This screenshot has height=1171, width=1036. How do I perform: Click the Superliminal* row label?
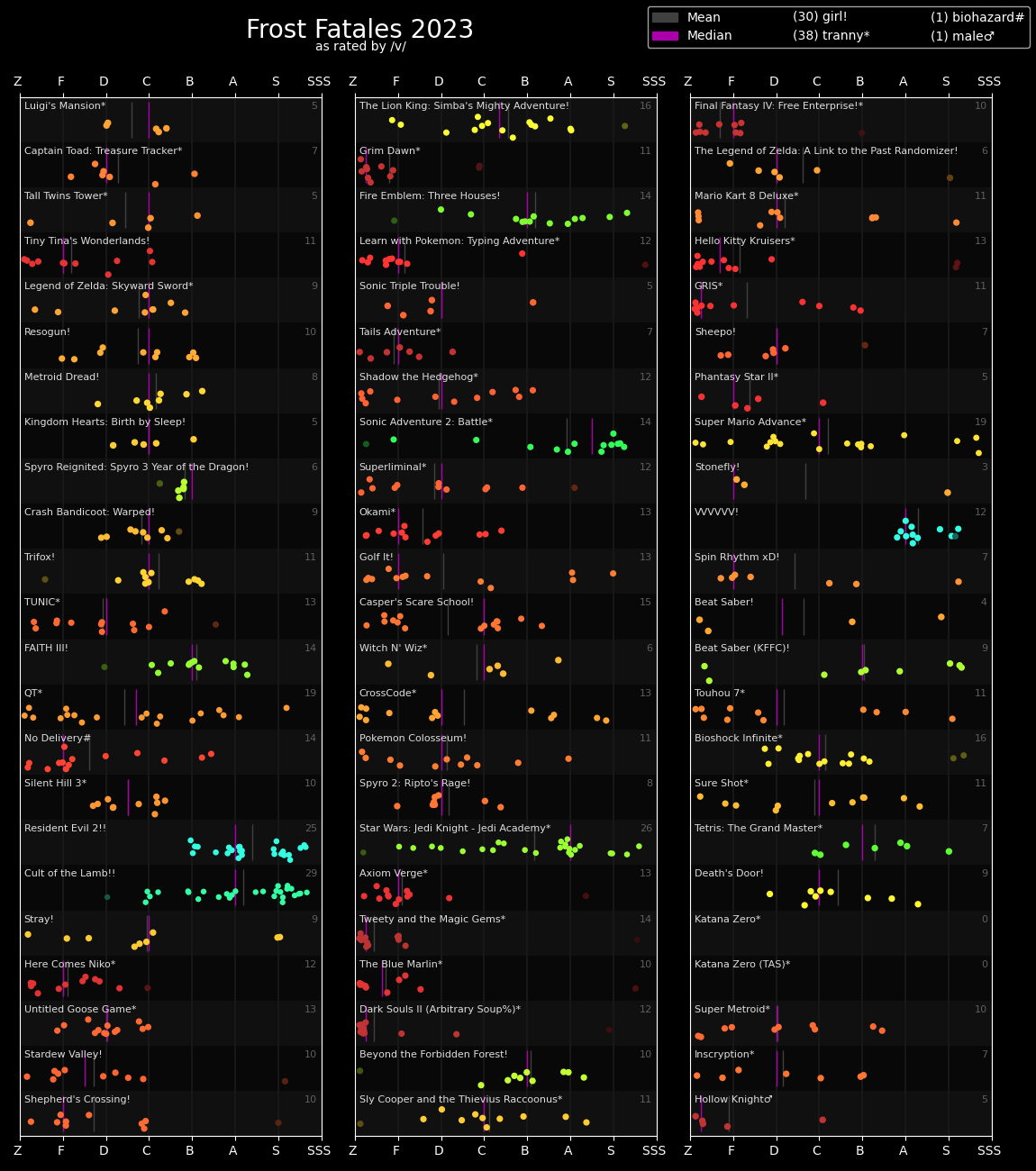[393, 467]
